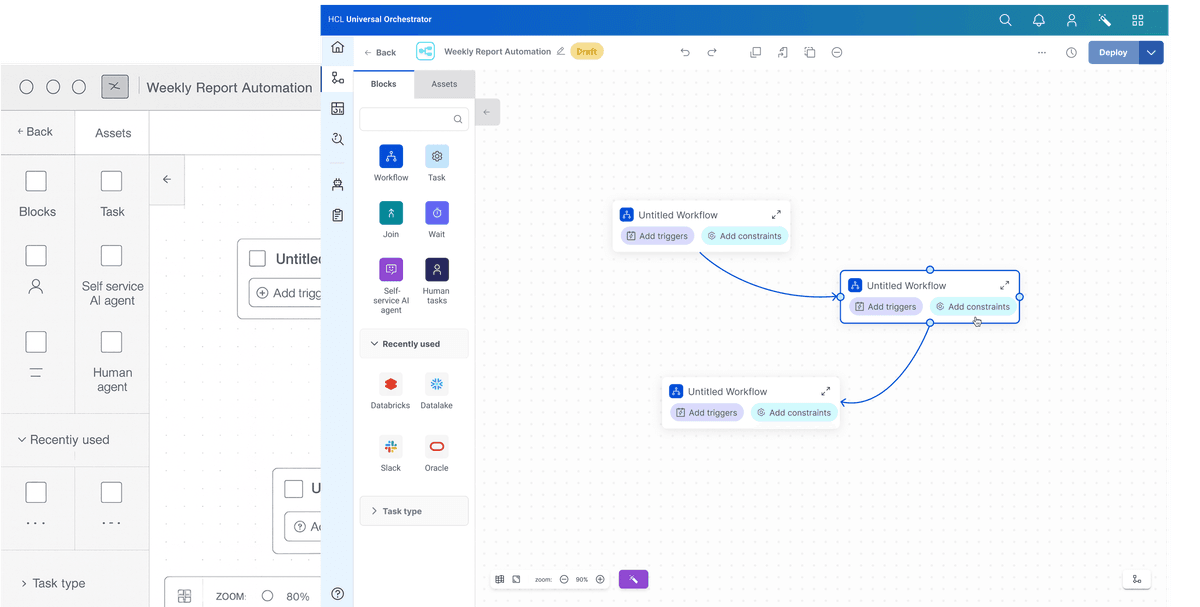This screenshot has width=1200, height=607.
Task: Switch to the Blocks tab
Action: pos(383,84)
